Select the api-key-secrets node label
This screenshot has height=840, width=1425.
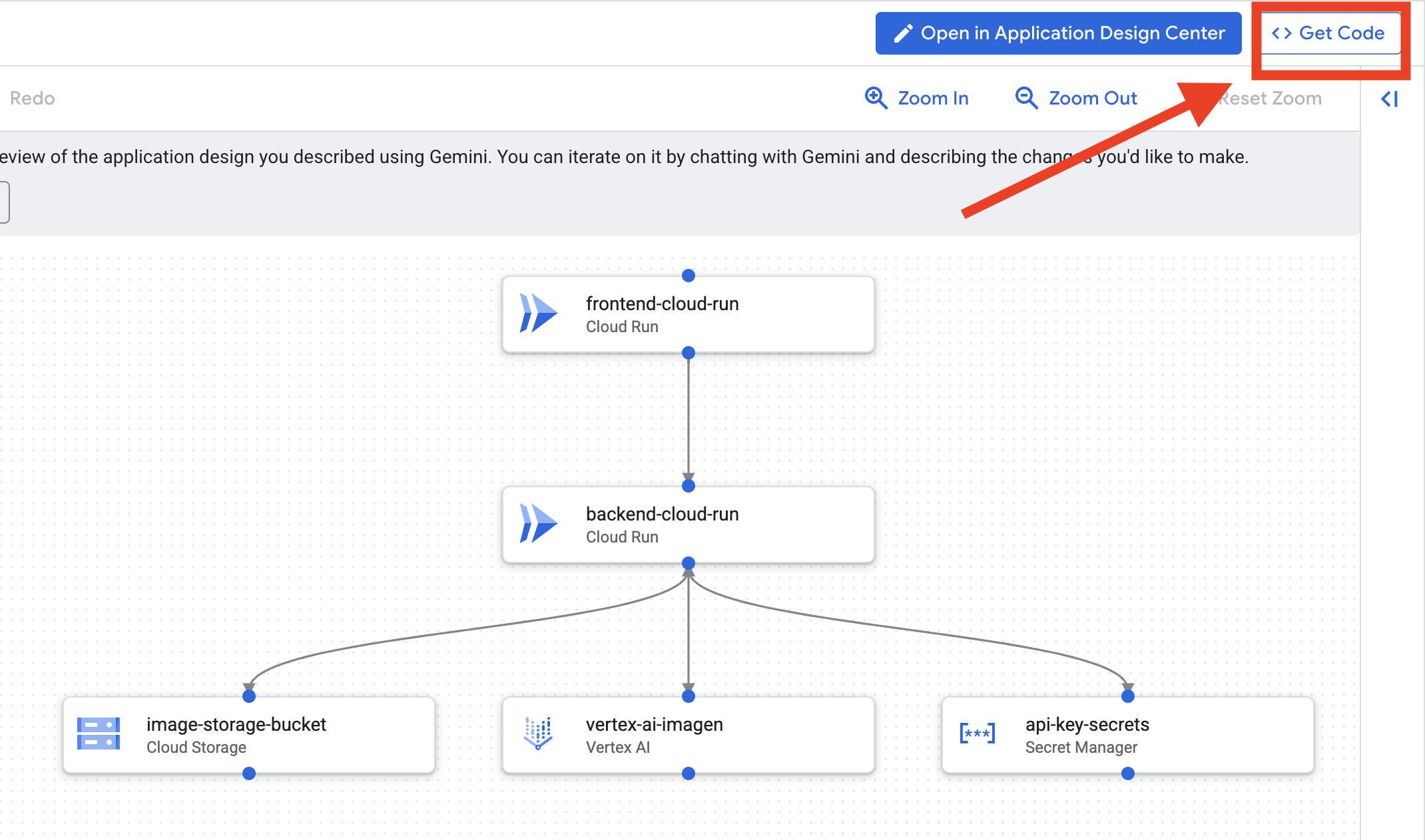click(1087, 724)
